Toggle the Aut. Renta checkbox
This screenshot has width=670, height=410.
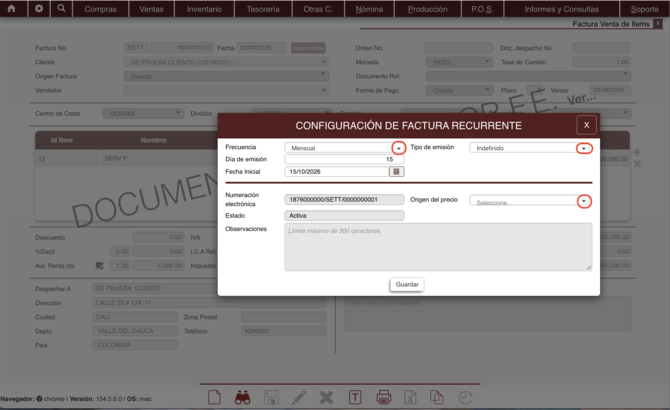point(100,266)
